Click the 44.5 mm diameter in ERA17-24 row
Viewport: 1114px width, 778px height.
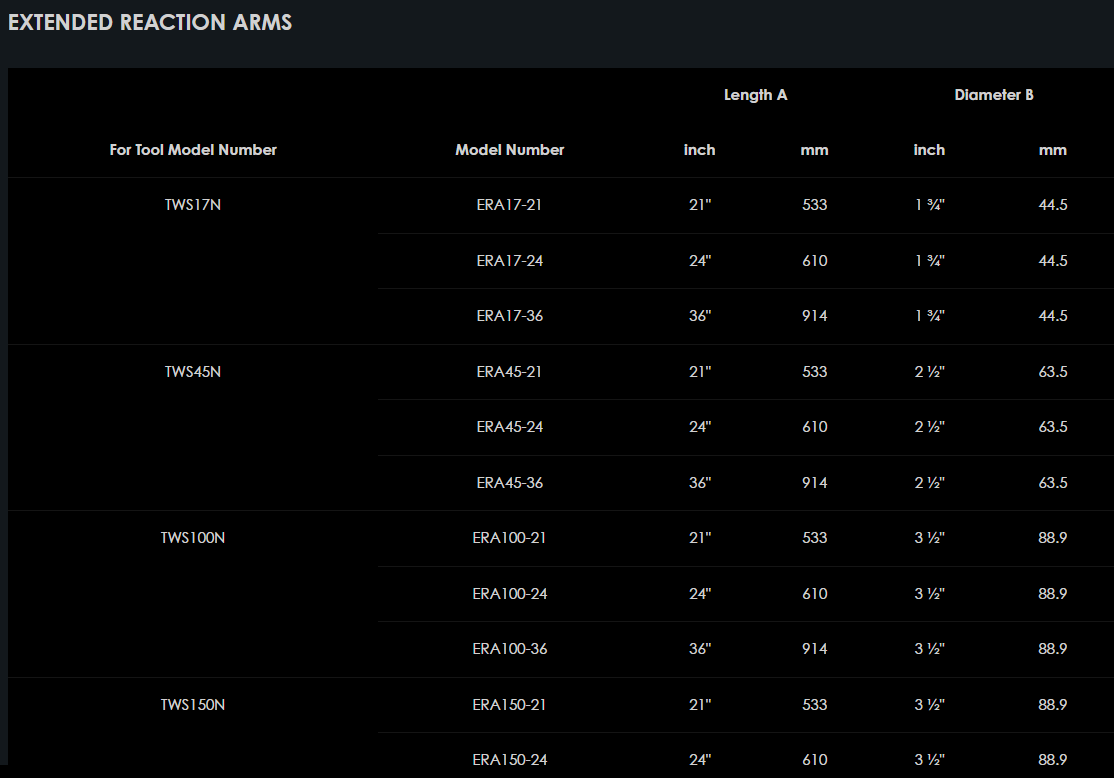tap(1052, 261)
